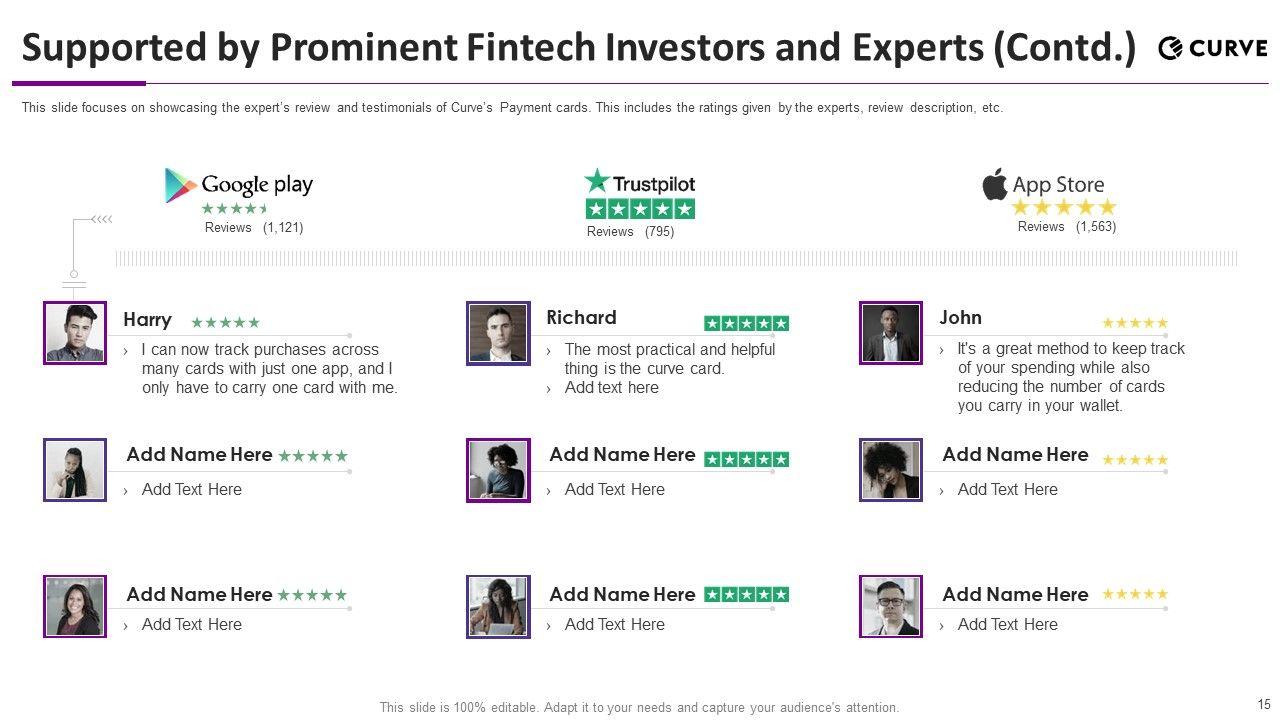Click the Curve logo in the header

tap(1212, 47)
